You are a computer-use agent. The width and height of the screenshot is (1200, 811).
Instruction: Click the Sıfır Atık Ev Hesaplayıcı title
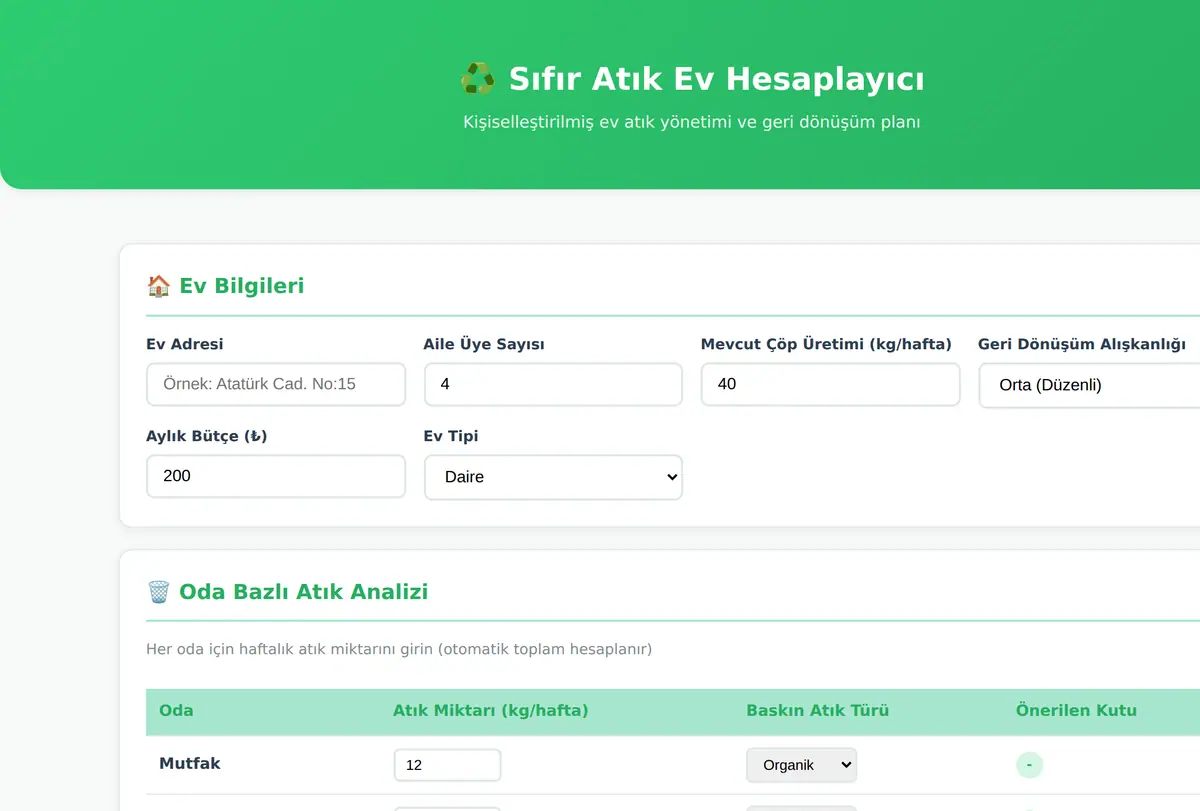click(x=716, y=78)
